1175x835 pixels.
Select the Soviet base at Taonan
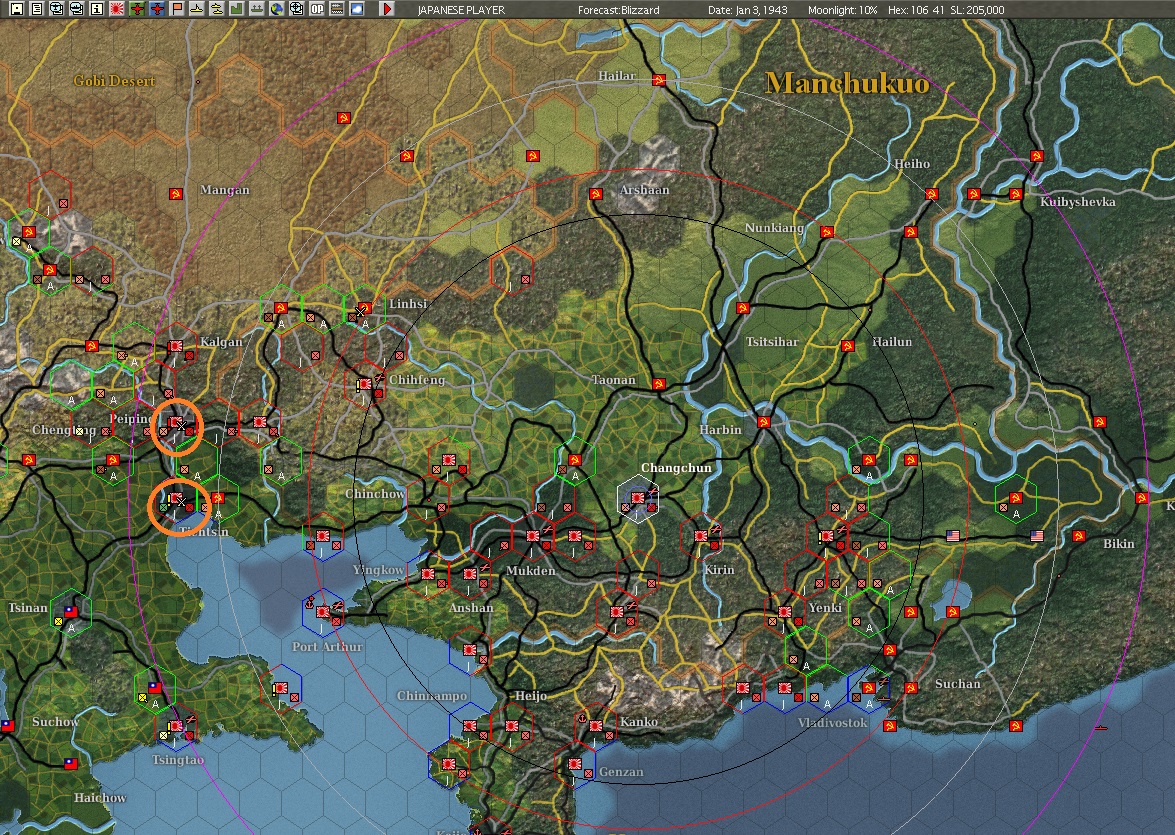coord(659,384)
